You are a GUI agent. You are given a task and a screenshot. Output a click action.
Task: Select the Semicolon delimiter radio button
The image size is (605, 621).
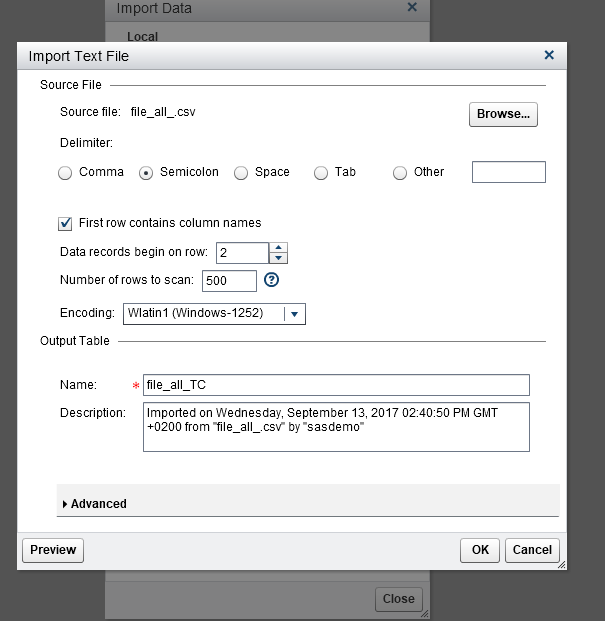pyautogui.click(x=146, y=173)
